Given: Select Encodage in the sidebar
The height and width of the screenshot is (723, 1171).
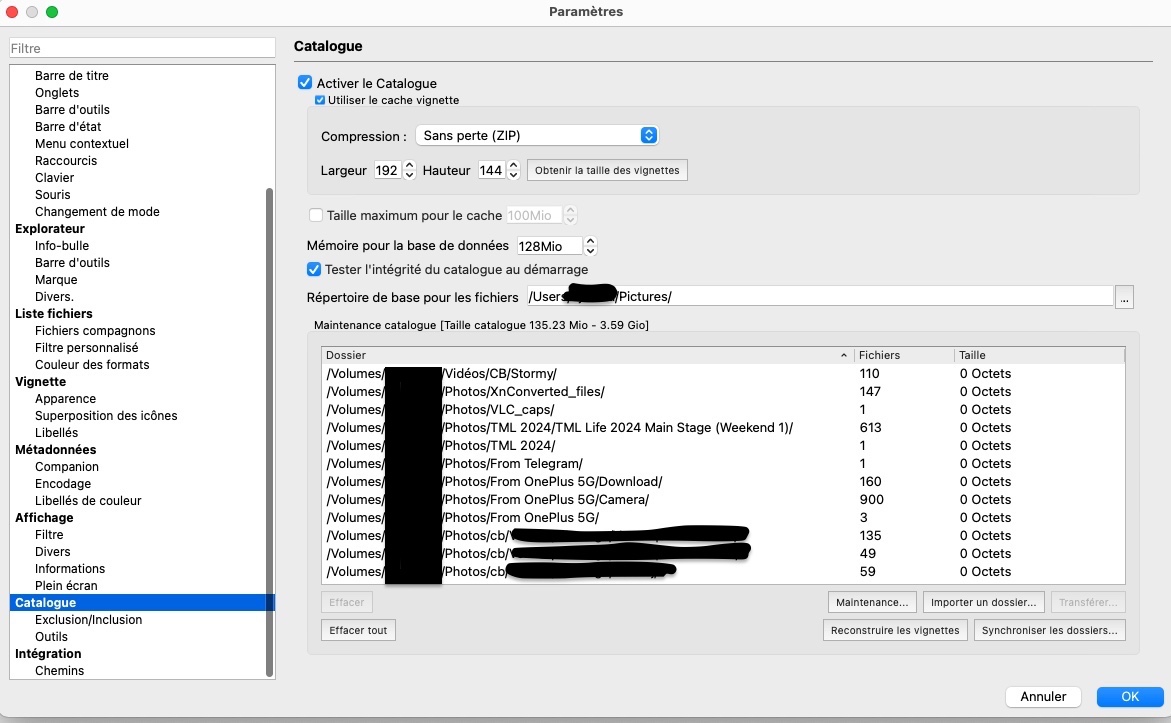Looking at the screenshot, I should [x=63, y=483].
